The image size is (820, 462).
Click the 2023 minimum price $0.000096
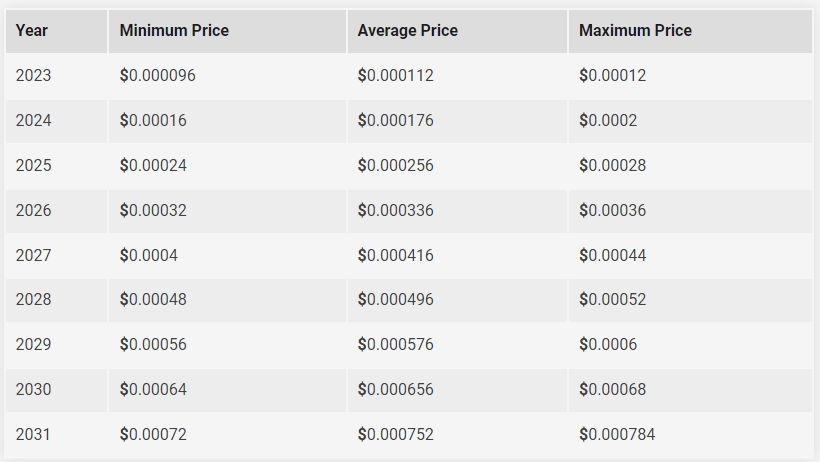[157, 75]
